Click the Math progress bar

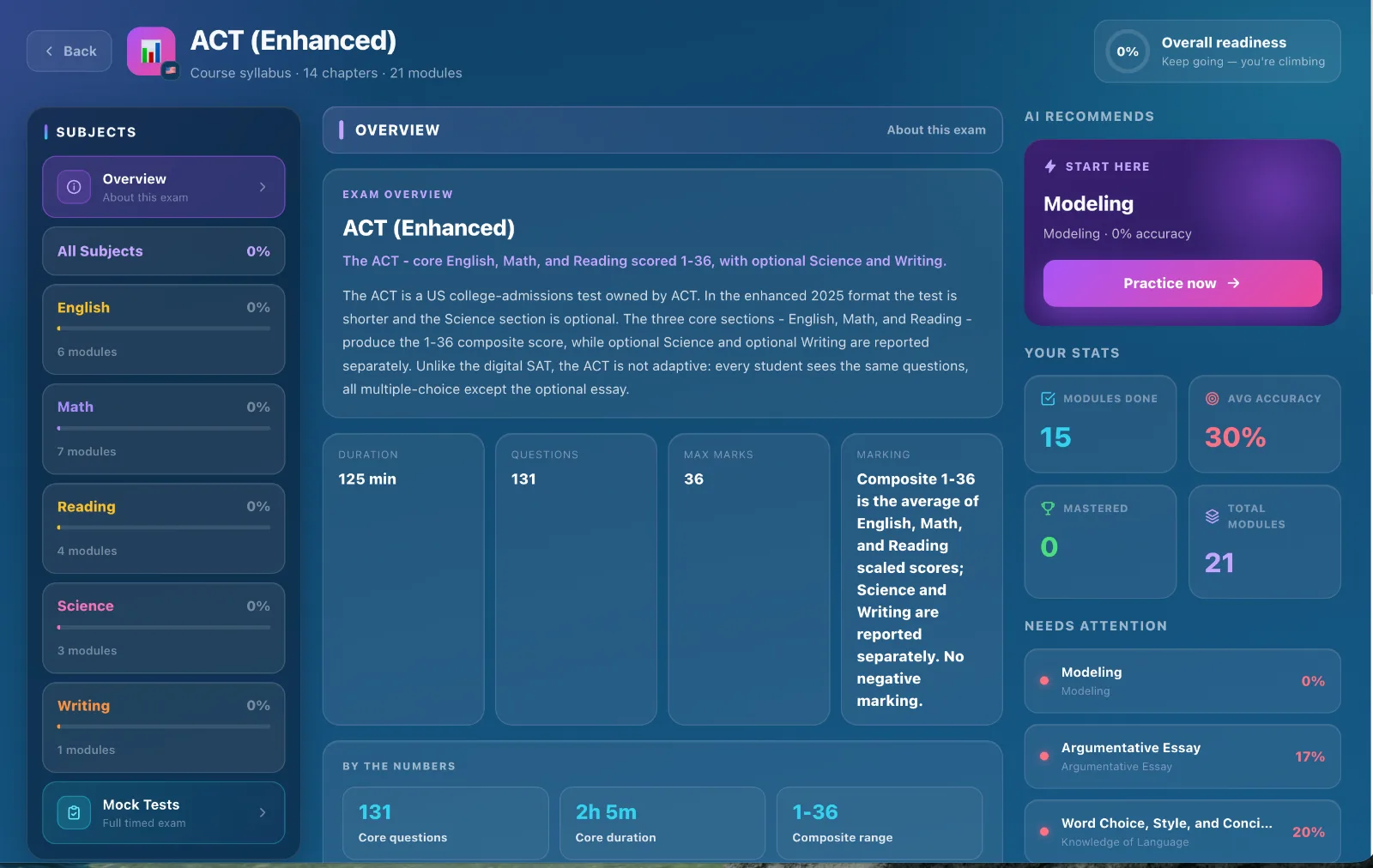(164, 428)
